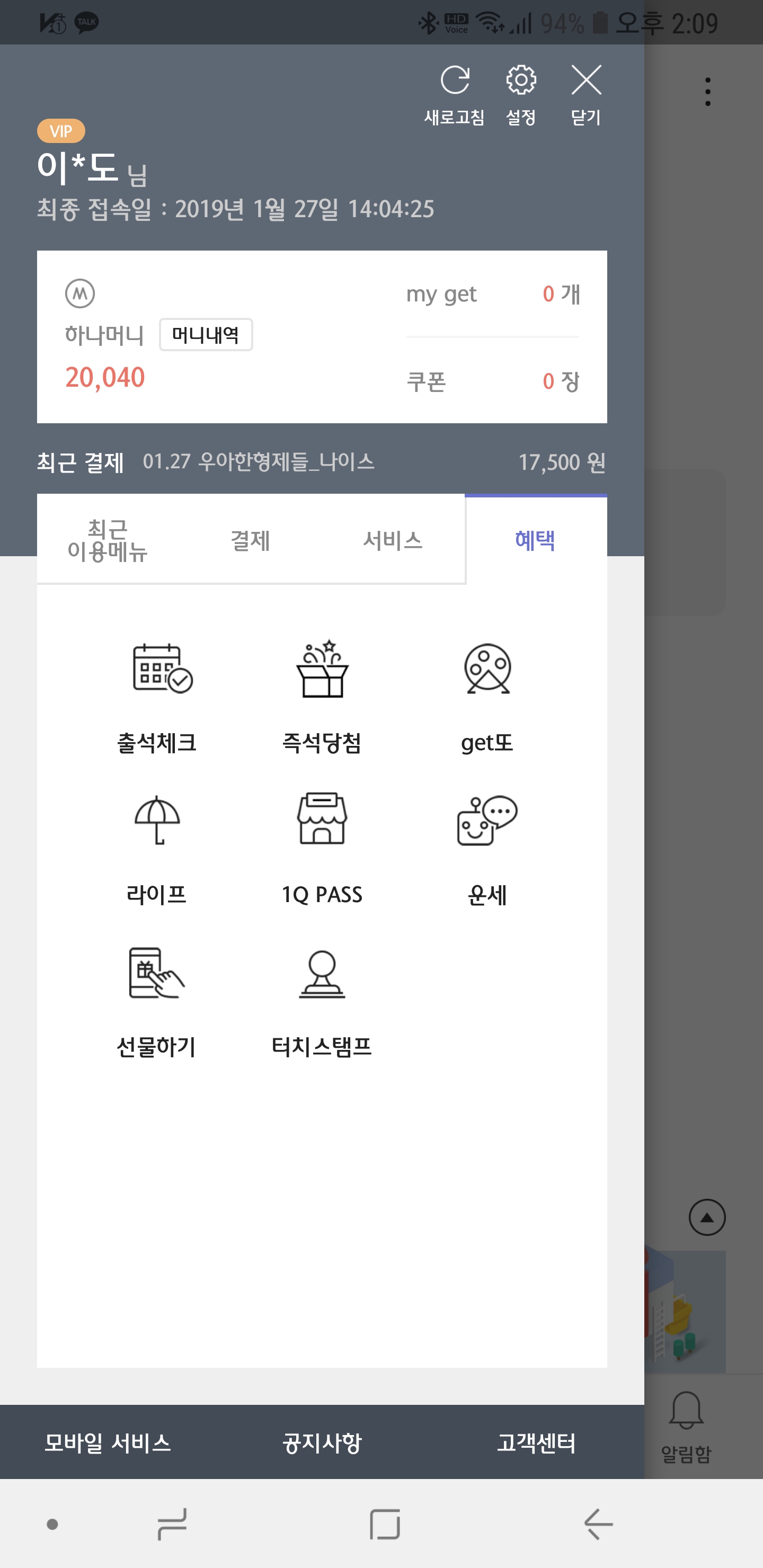The width and height of the screenshot is (763, 1568).
Task: Open 공지사항 in the bottom bar
Action: tap(322, 1443)
